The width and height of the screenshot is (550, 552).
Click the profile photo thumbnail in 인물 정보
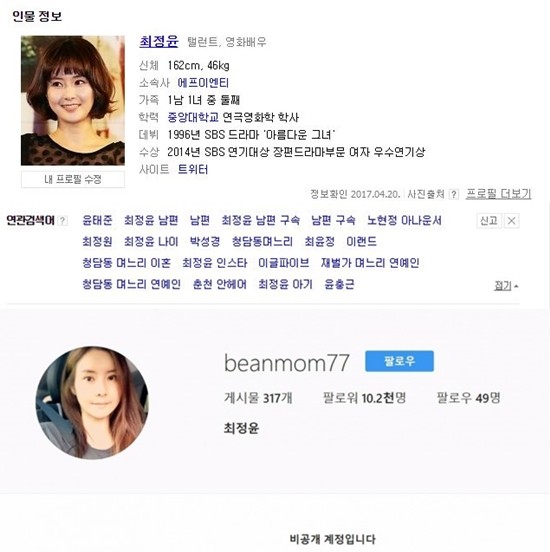click(73, 101)
